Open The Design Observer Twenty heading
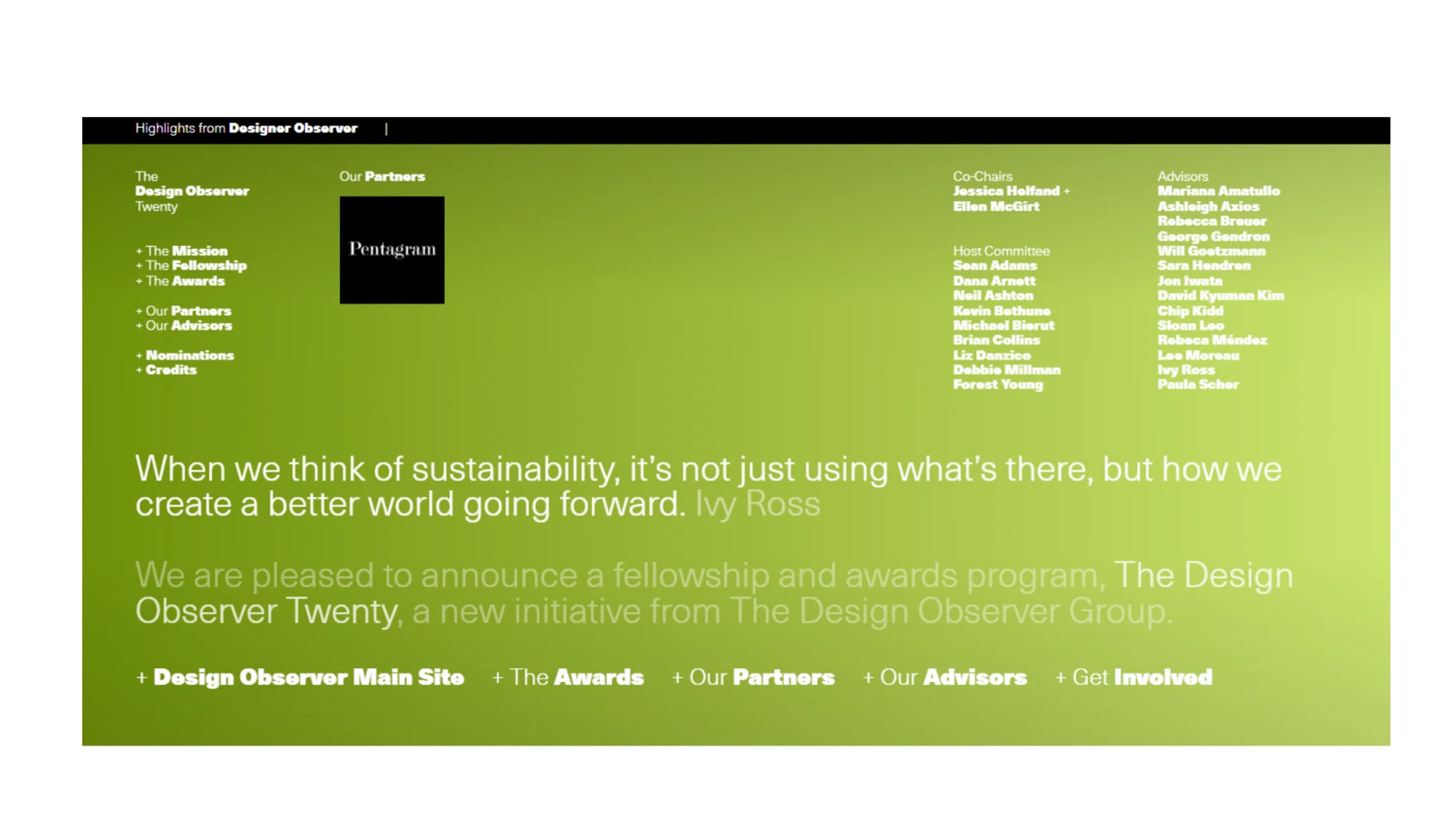Image resolution: width=1456 pixels, height=818 pixels. pyautogui.click(x=191, y=191)
